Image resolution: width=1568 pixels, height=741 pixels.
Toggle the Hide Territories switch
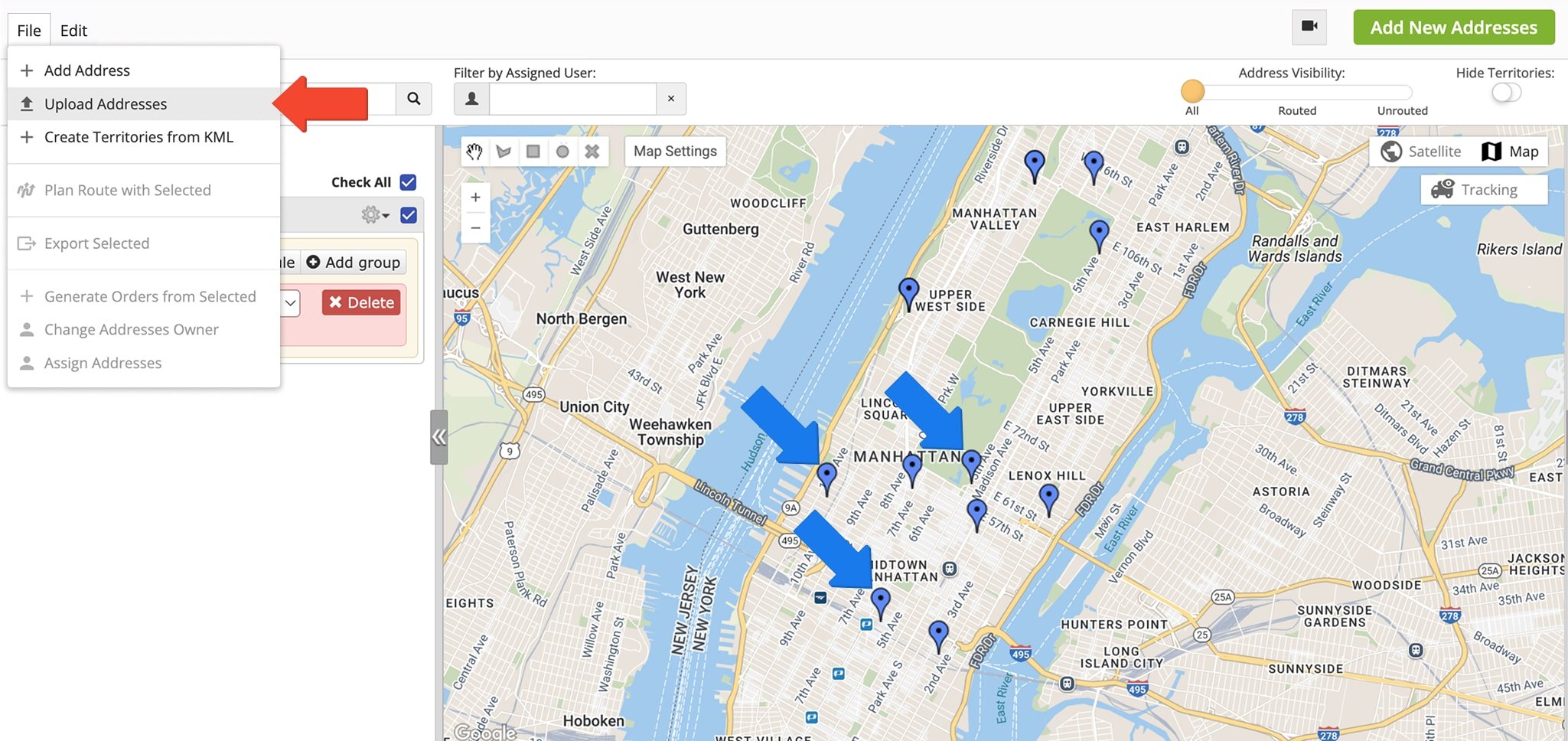click(1506, 93)
